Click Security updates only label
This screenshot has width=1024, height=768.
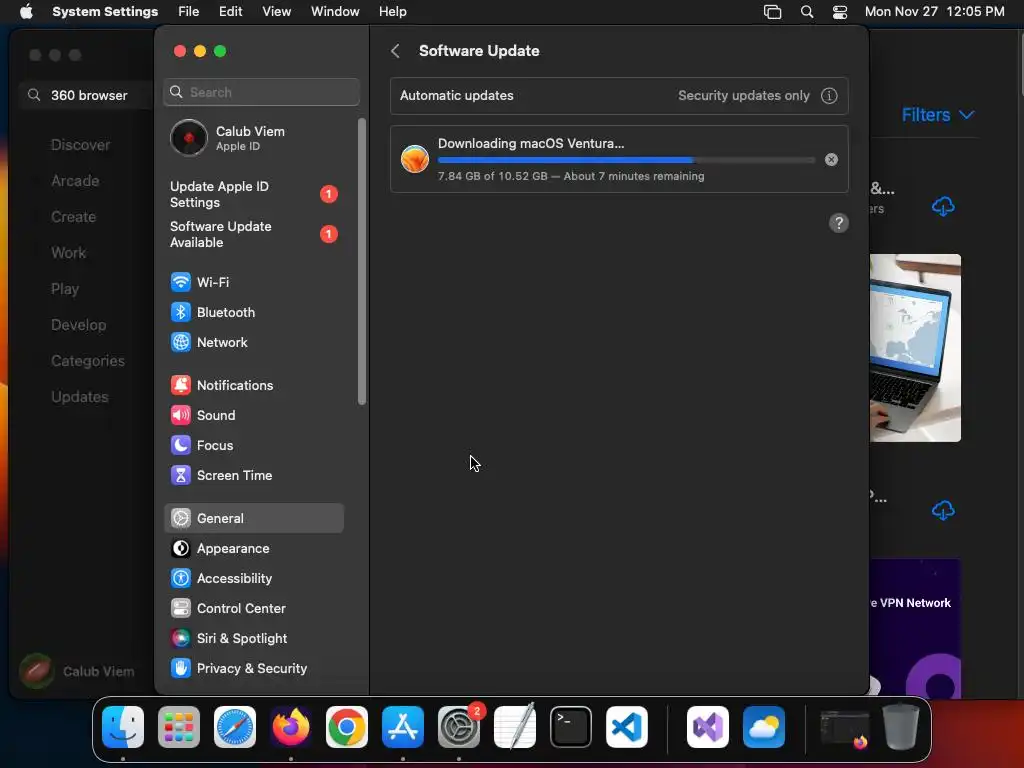pos(744,95)
